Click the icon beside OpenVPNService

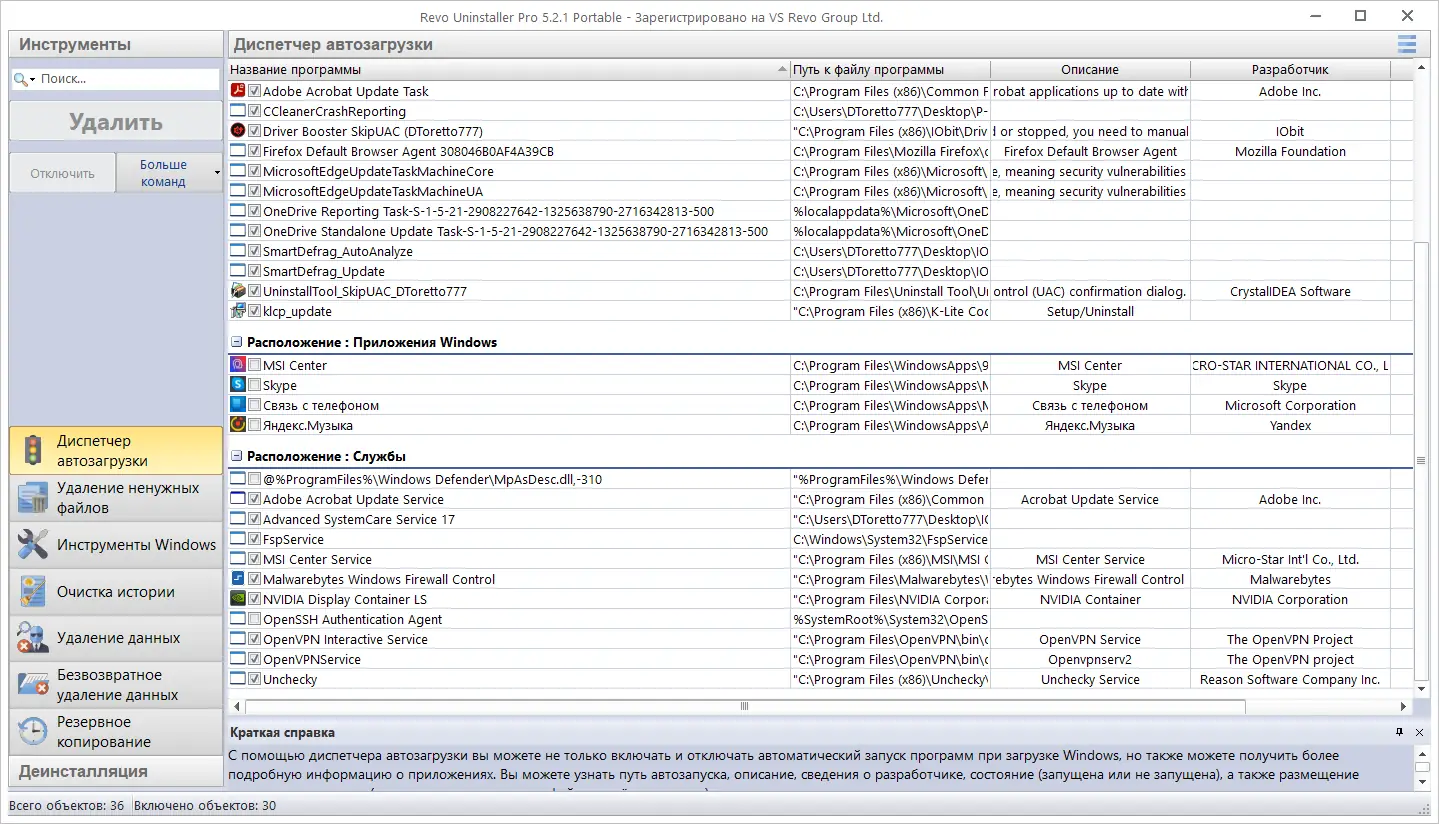pyautogui.click(x=238, y=659)
